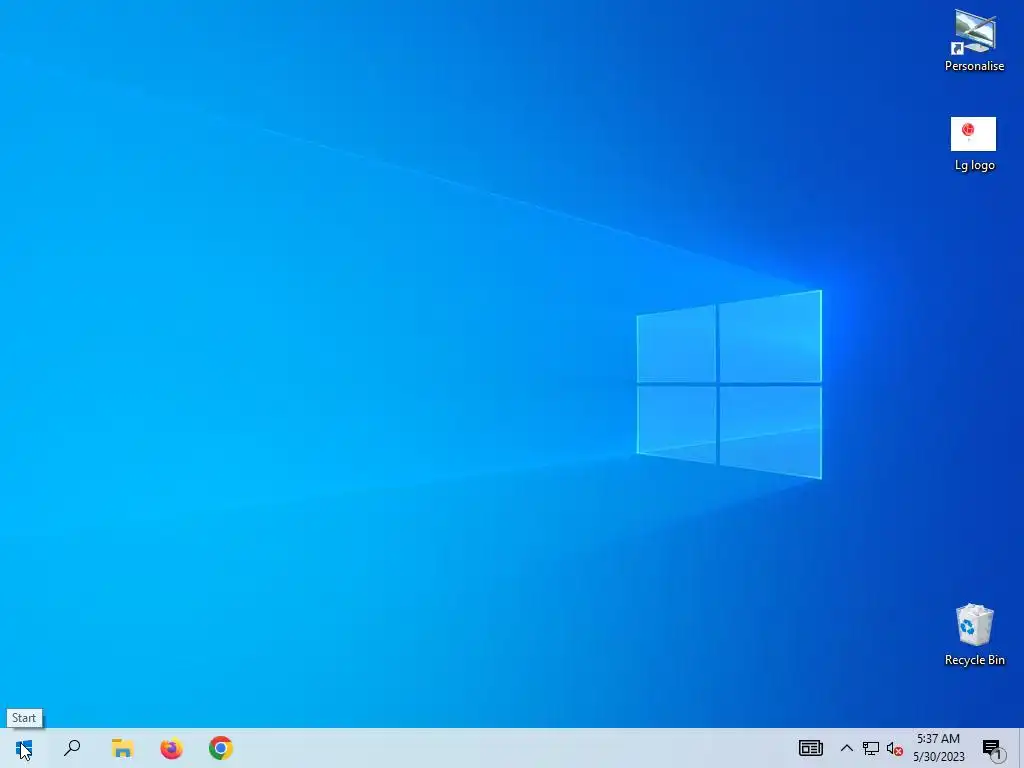Launch Google Chrome from taskbar
Image resolution: width=1024 pixels, height=768 pixels.
click(221, 748)
